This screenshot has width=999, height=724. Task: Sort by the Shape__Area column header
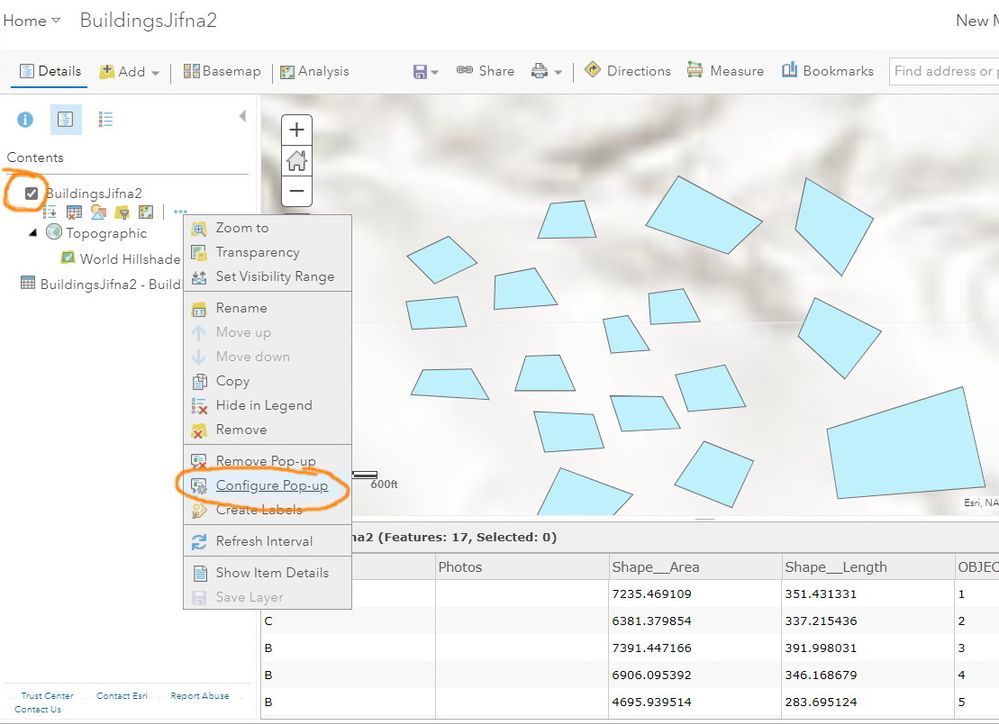coord(696,567)
